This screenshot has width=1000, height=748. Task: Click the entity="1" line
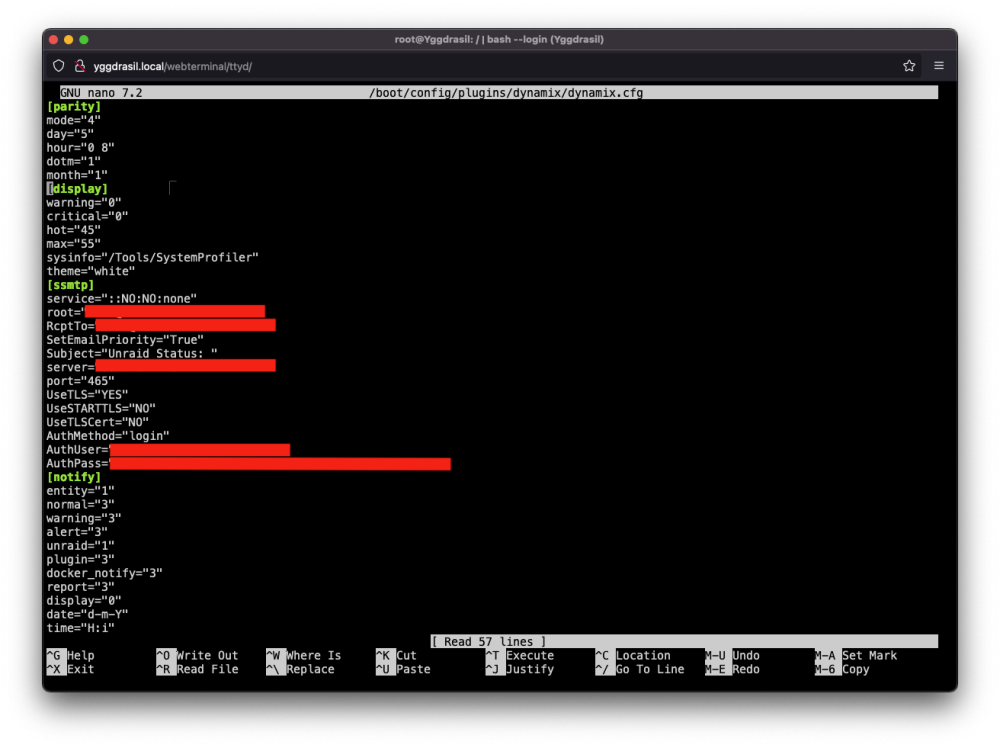coord(80,491)
